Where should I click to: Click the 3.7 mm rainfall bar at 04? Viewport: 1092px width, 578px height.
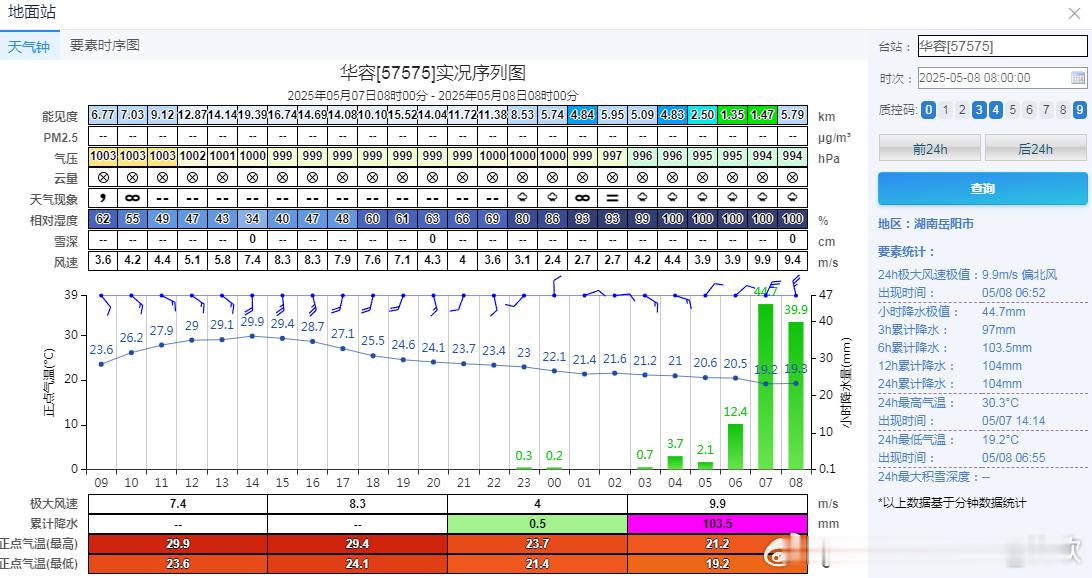point(675,462)
